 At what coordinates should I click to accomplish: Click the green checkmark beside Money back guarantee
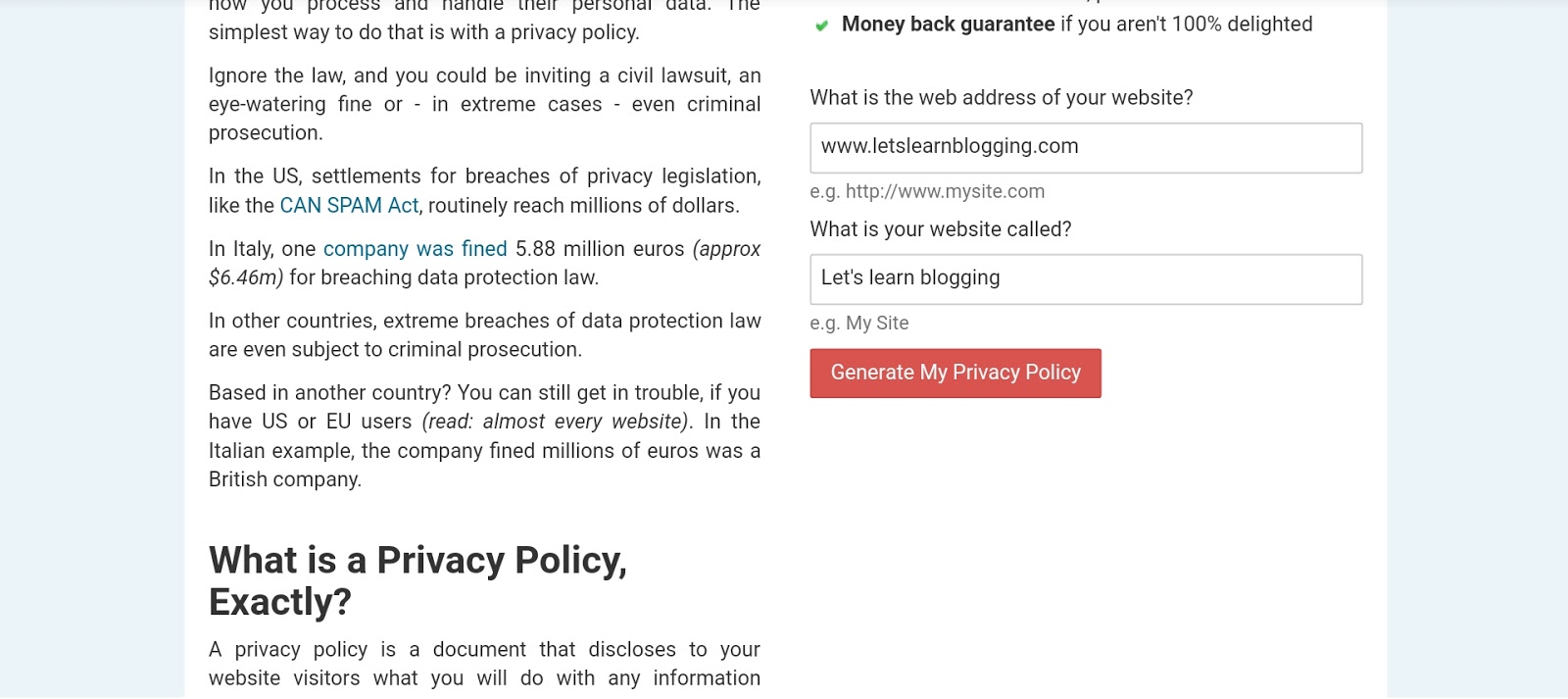point(821,25)
